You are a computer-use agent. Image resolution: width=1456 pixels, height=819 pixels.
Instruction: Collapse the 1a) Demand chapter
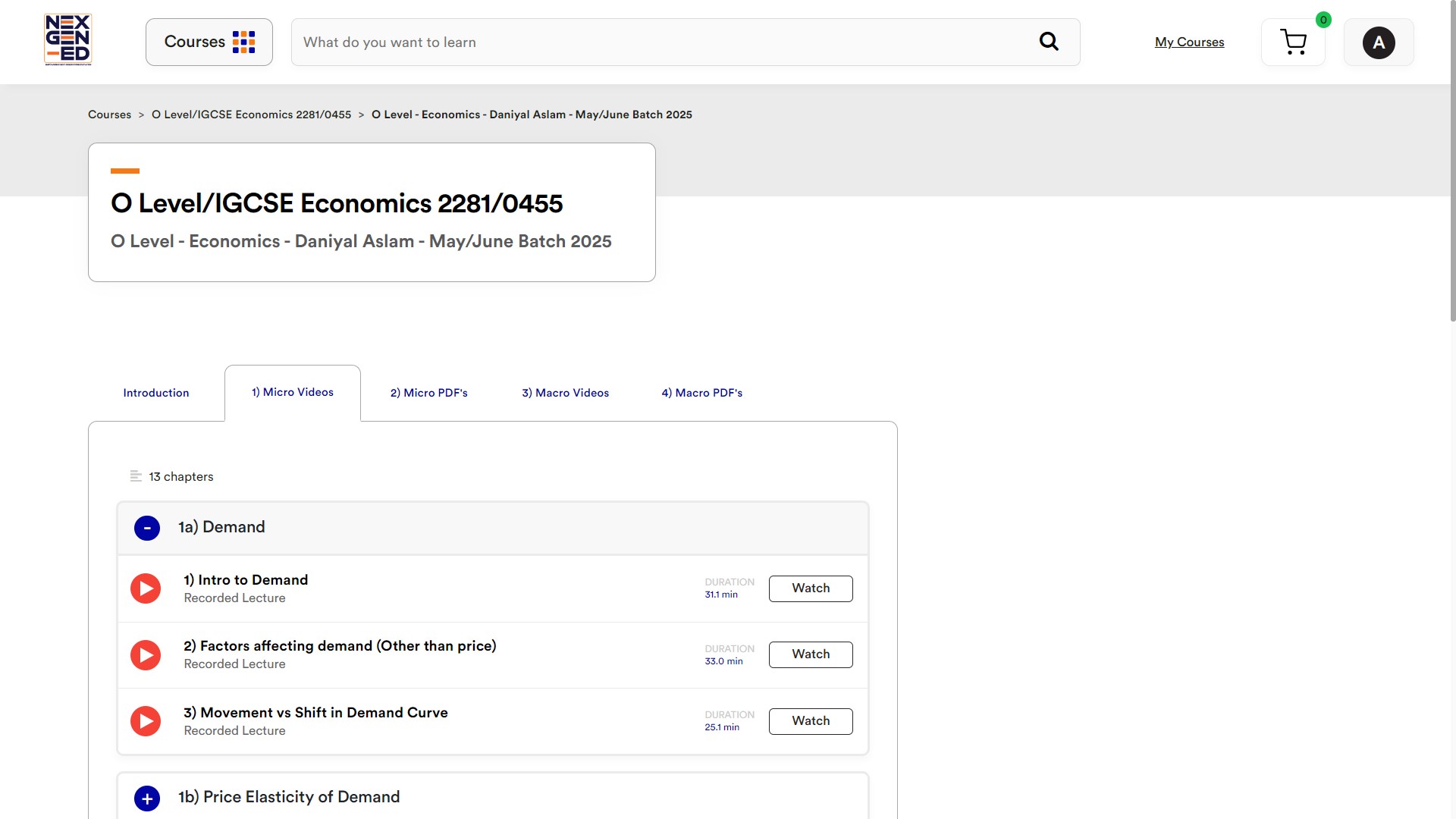click(x=147, y=528)
